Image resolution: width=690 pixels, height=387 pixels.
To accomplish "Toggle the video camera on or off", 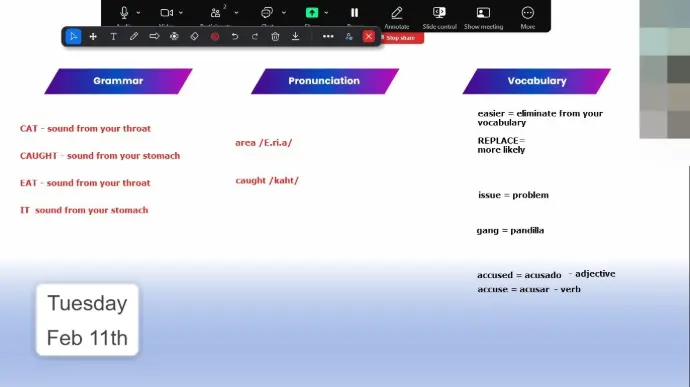I will 167,13.
